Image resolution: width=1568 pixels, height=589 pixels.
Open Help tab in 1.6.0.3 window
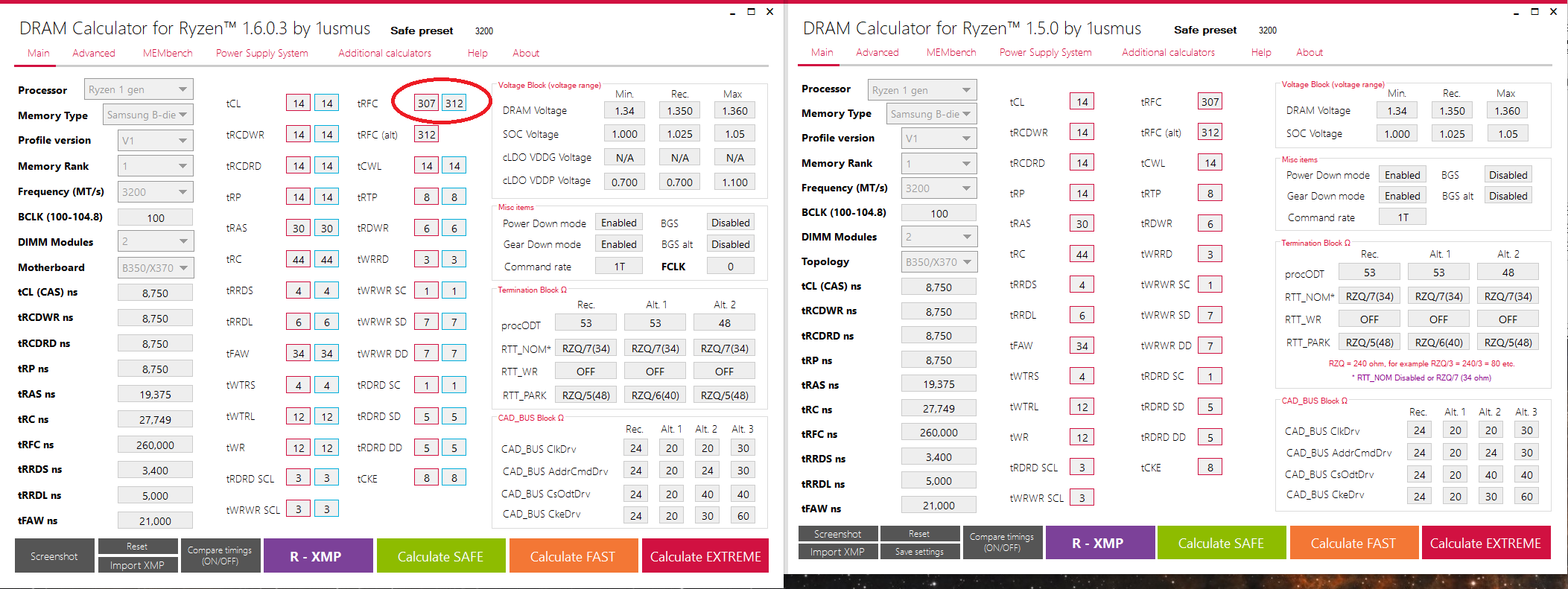pos(477,53)
